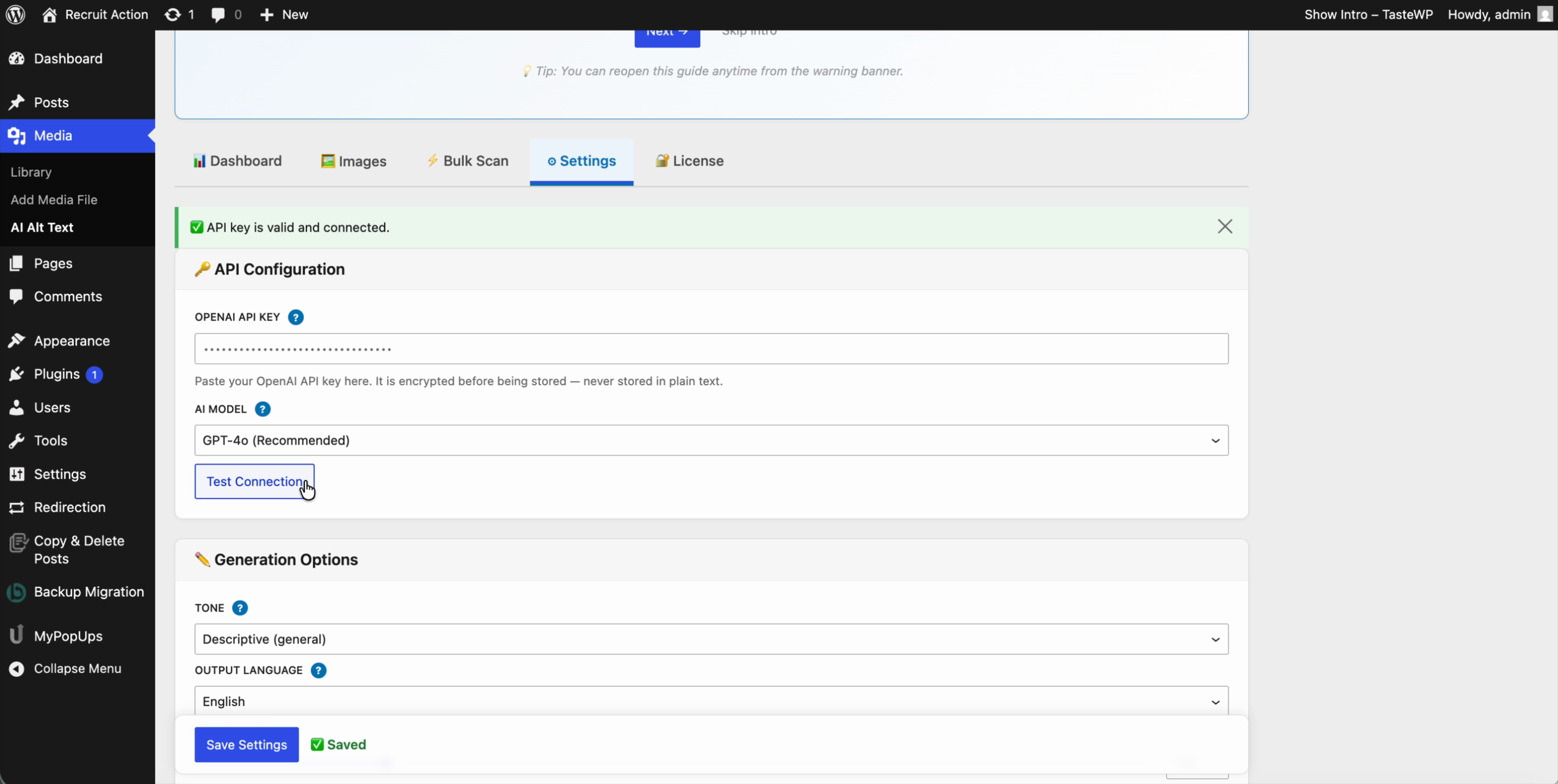Collapse the admin sidebar menu
Screen dimensions: 1558x784
pyautogui.click(x=77, y=669)
